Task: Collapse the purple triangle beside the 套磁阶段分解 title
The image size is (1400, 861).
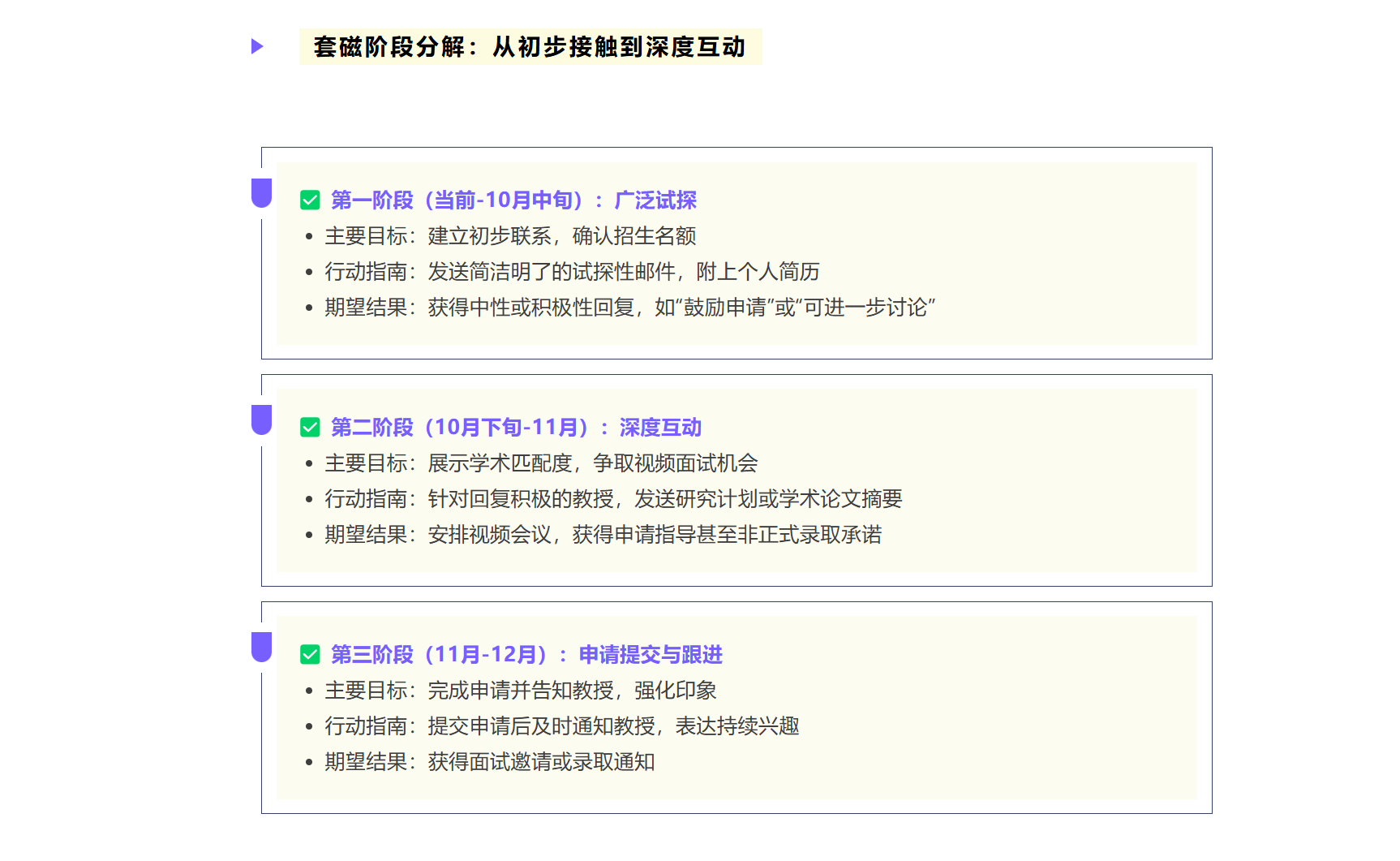Action: click(257, 46)
